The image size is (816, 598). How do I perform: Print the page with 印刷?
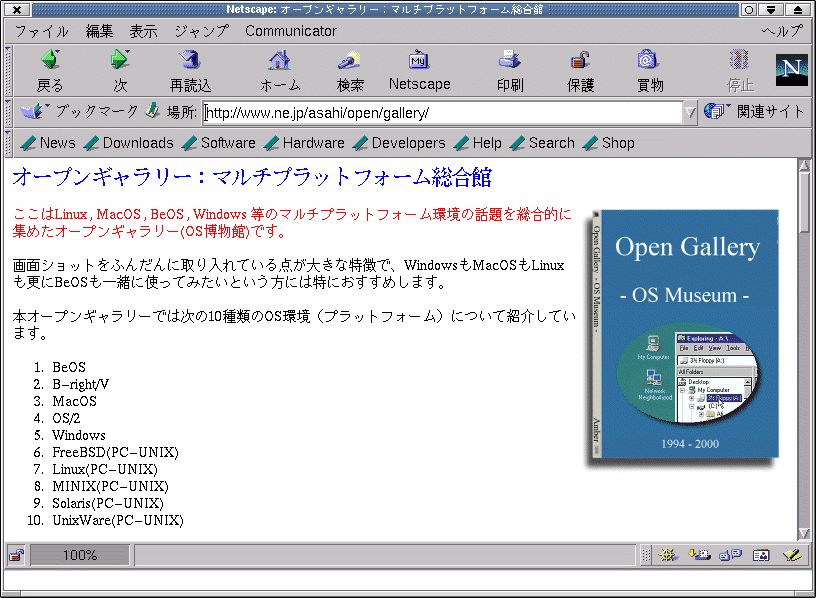(x=510, y=71)
